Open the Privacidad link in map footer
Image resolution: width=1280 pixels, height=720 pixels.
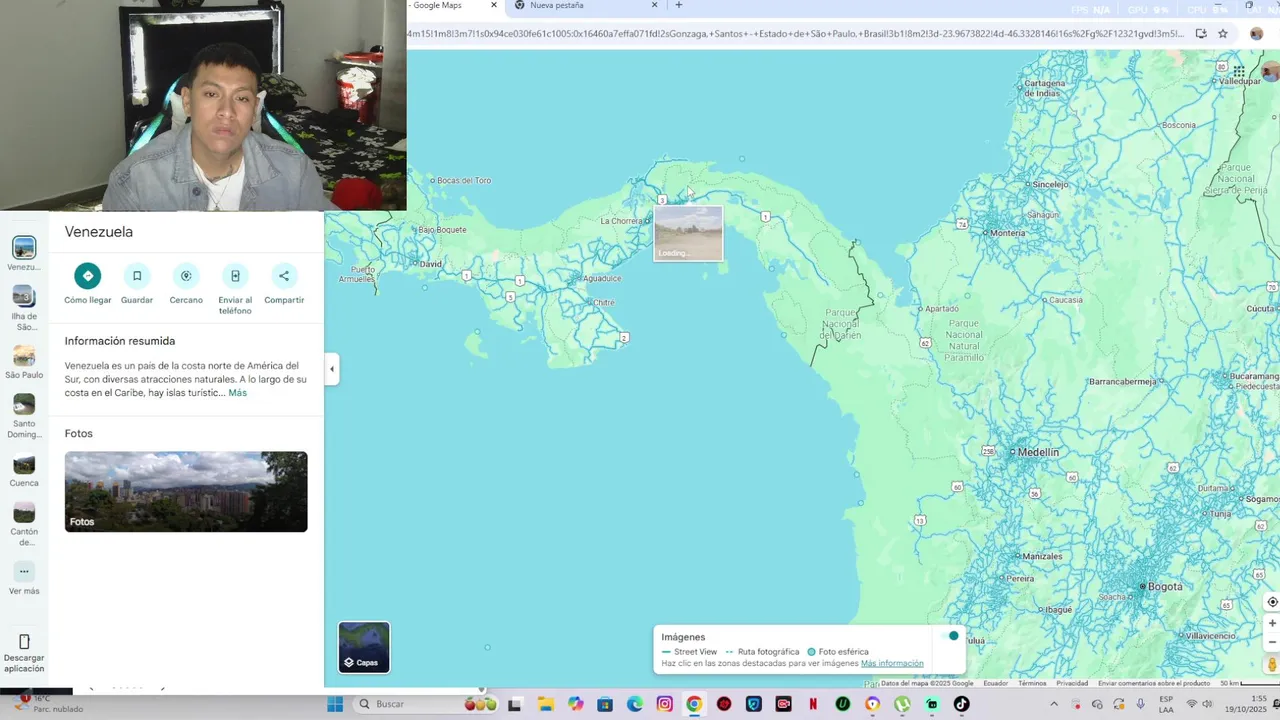pos(1072,684)
